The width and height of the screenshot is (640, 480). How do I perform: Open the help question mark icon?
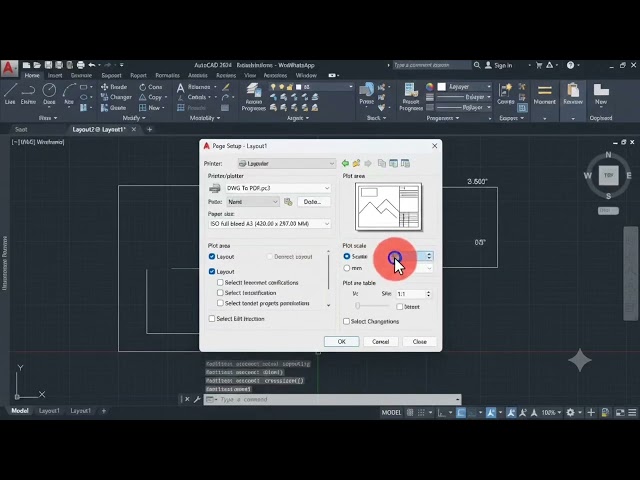570,65
